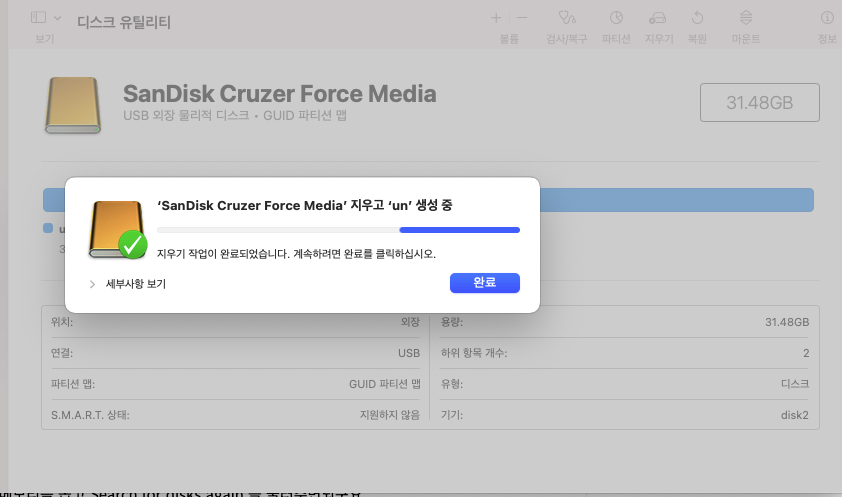The width and height of the screenshot is (842, 497).
Task: Click the large SanDisk external drive icon
Action: tap(73, 105)
